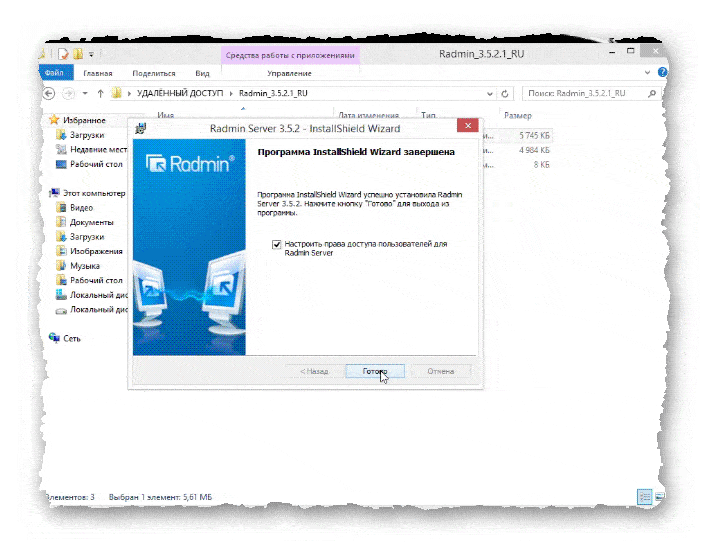
Task: Open the Файл tab in Explorer
Action: pos(54,73)
